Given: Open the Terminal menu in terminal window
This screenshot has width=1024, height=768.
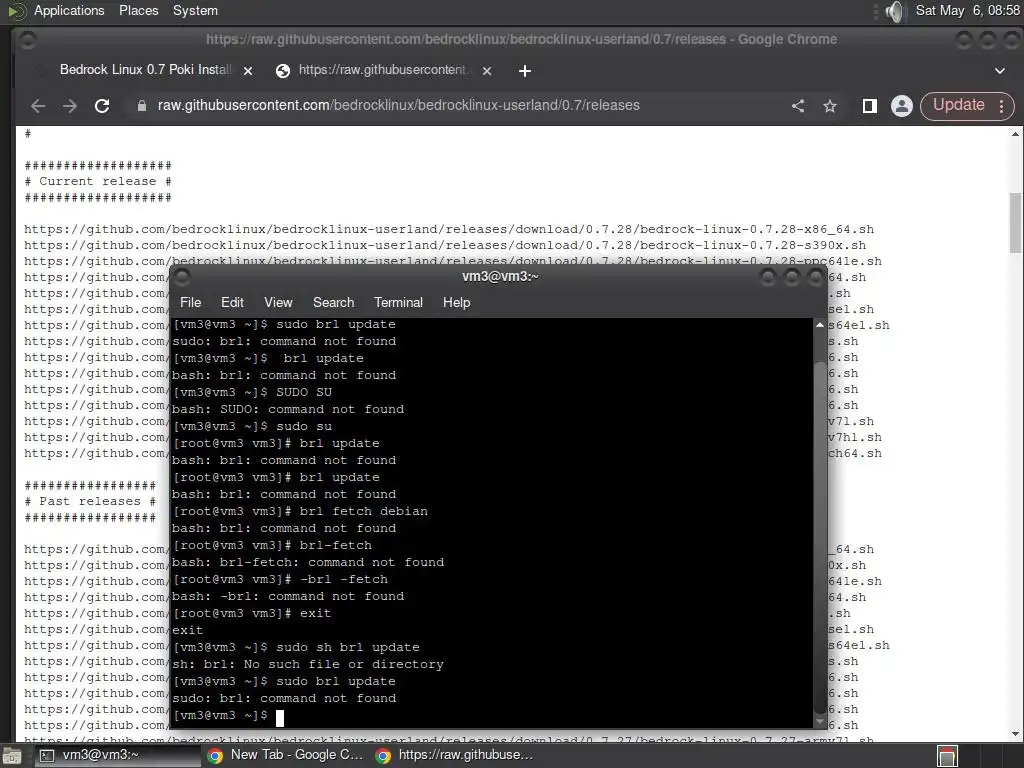Looking at the screenshot, I should [x=398, y=302].
